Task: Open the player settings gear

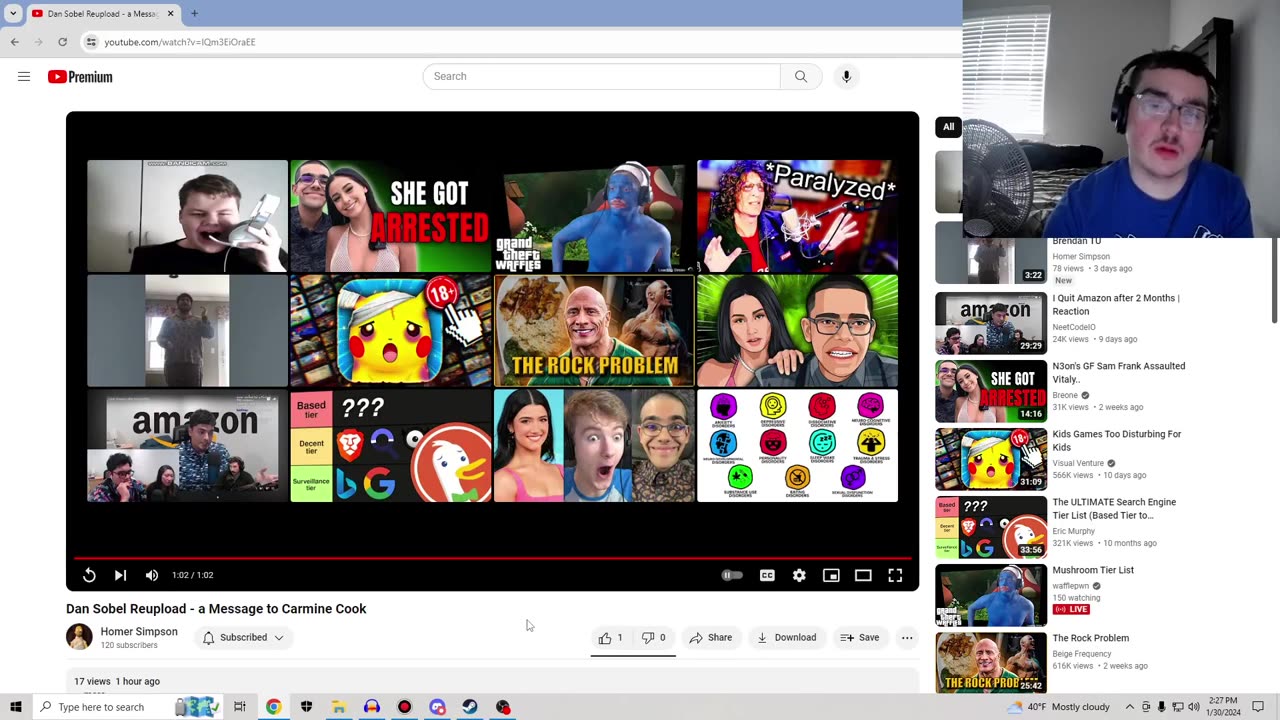Action: click(x=799, y=575)
